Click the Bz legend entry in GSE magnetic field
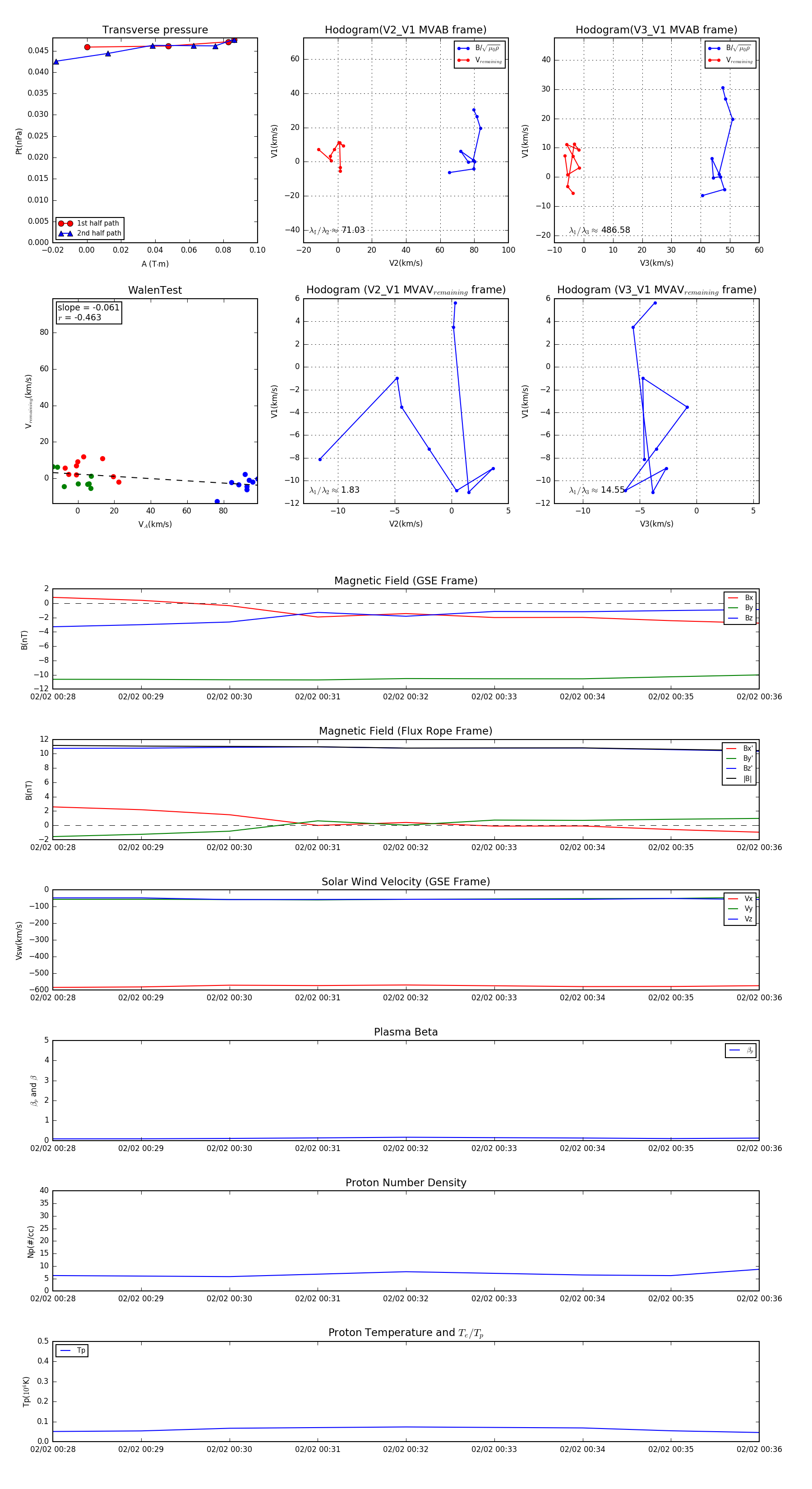Screen dimensions: 812x1489 (740, 618)
